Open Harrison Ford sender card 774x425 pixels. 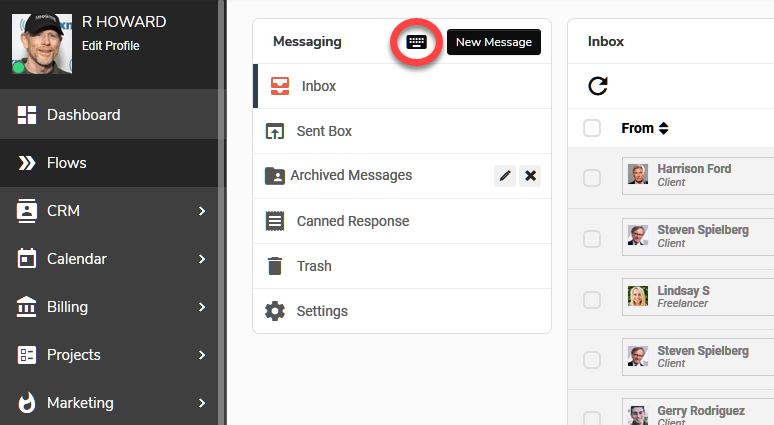tap(698, 176)
